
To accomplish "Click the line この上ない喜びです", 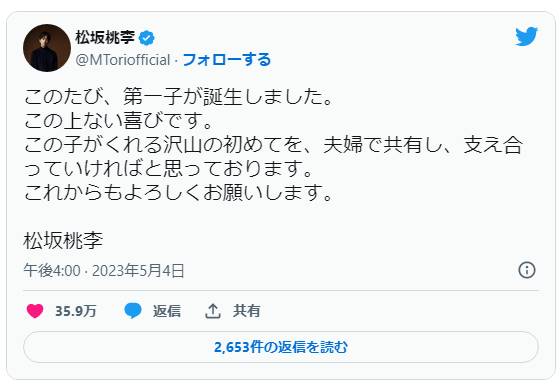I will click(118, 121).
